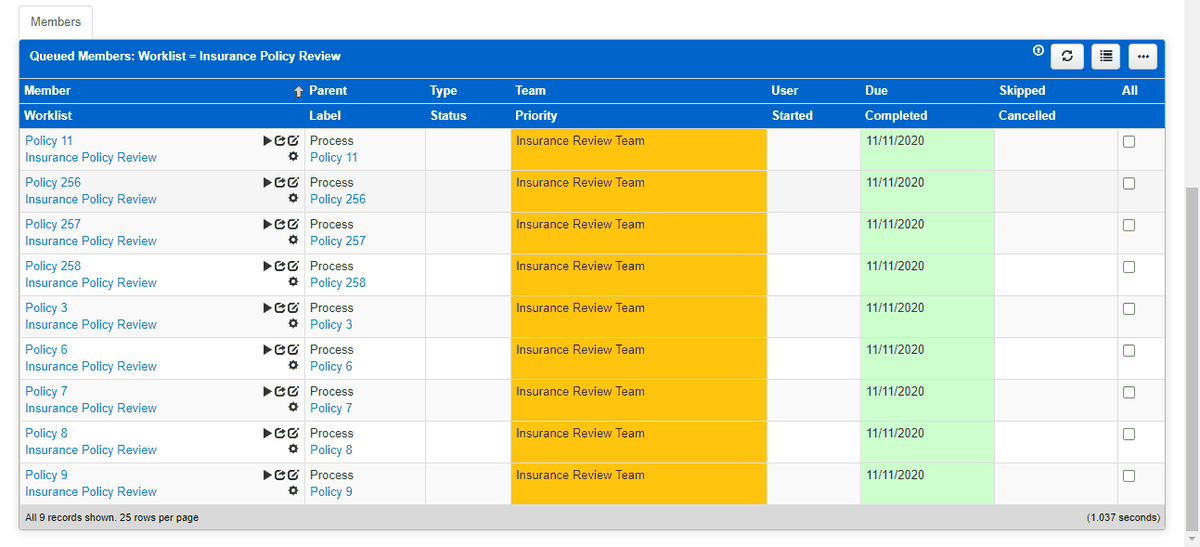
Task: Click the play icon for Policy 7
Action: click(267, 392)
